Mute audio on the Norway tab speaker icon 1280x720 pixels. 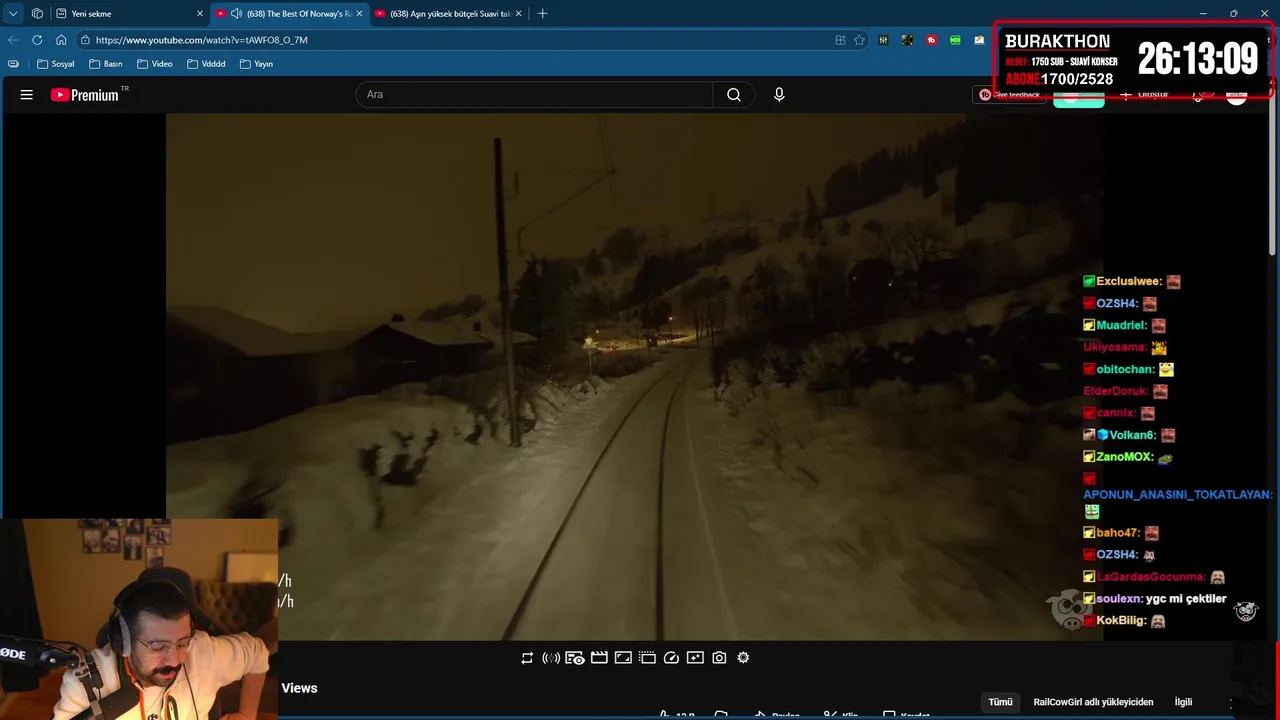pos(237,14)
